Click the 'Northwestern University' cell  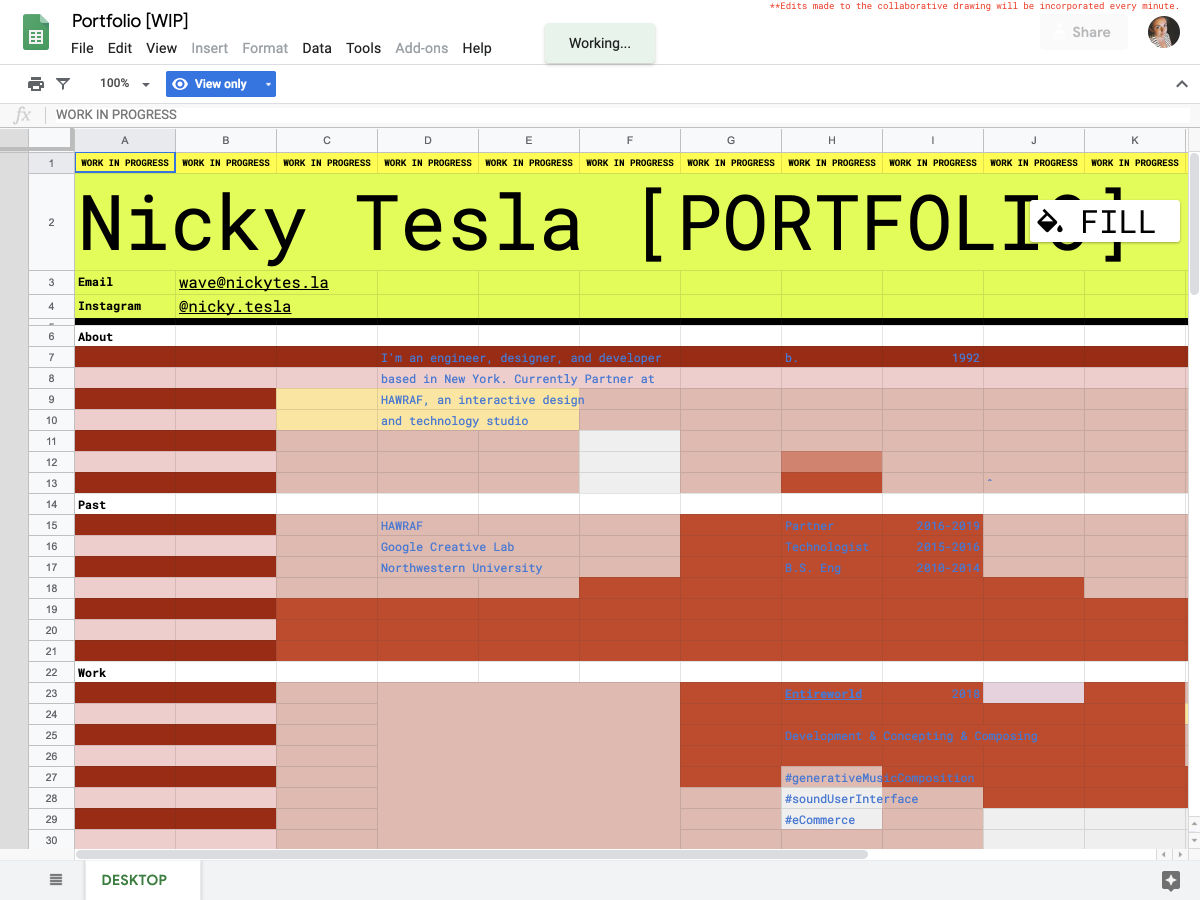[x=428, y=567]
